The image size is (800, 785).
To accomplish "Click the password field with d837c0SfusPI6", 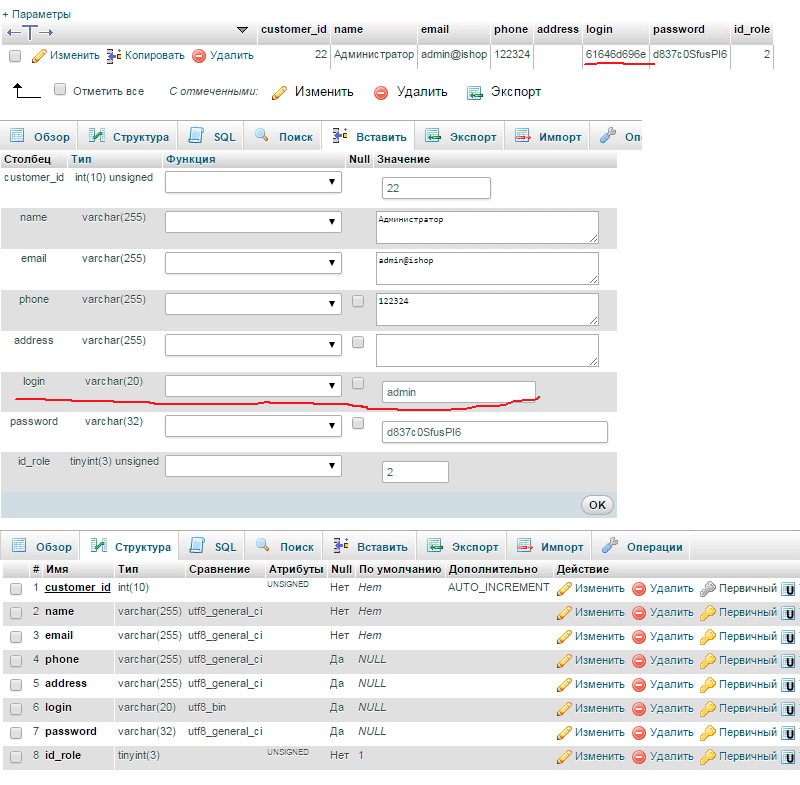I will (x=494, y=432).
